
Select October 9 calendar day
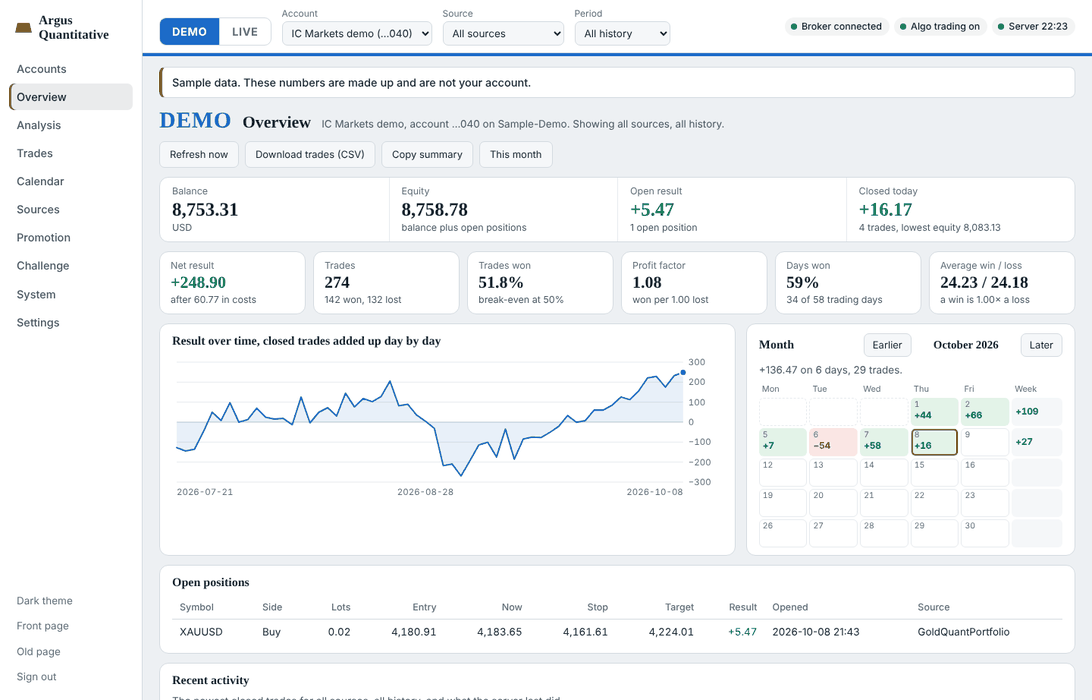(x=985, y=442)
